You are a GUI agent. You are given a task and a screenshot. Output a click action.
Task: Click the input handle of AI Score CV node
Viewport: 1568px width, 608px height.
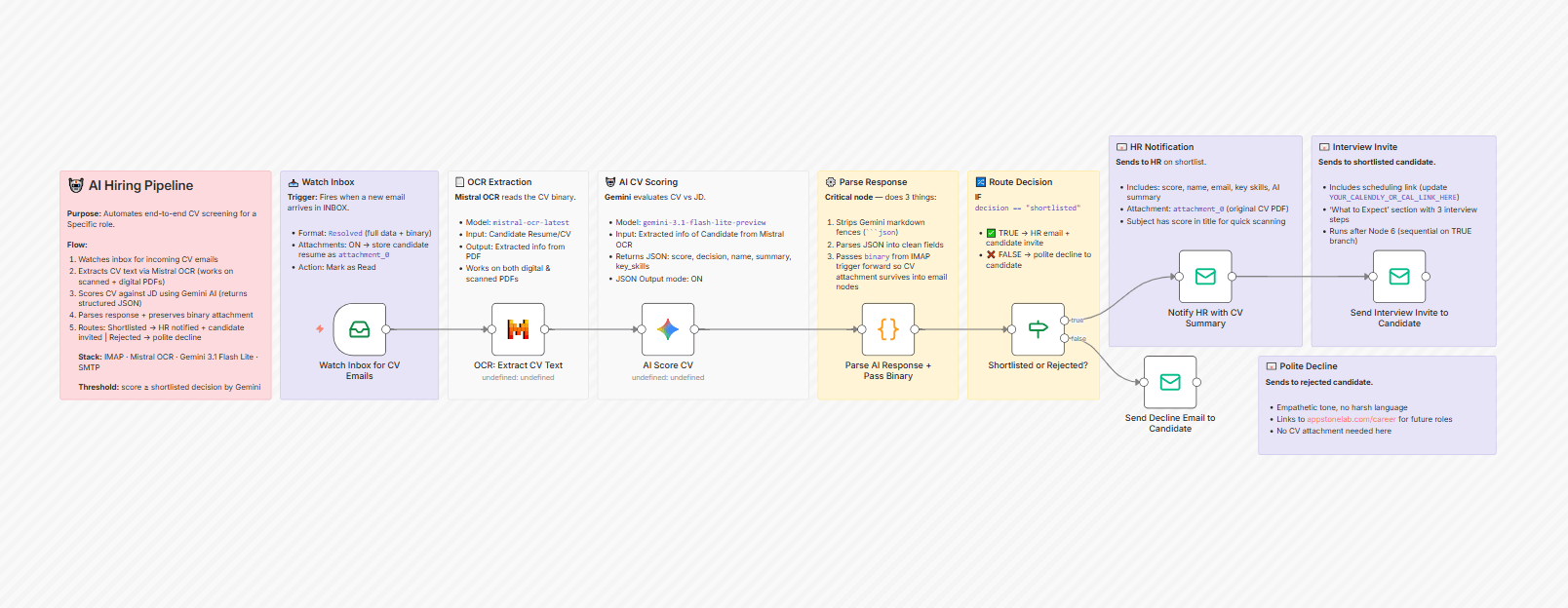pyautogui.click(x=642, y=329)
